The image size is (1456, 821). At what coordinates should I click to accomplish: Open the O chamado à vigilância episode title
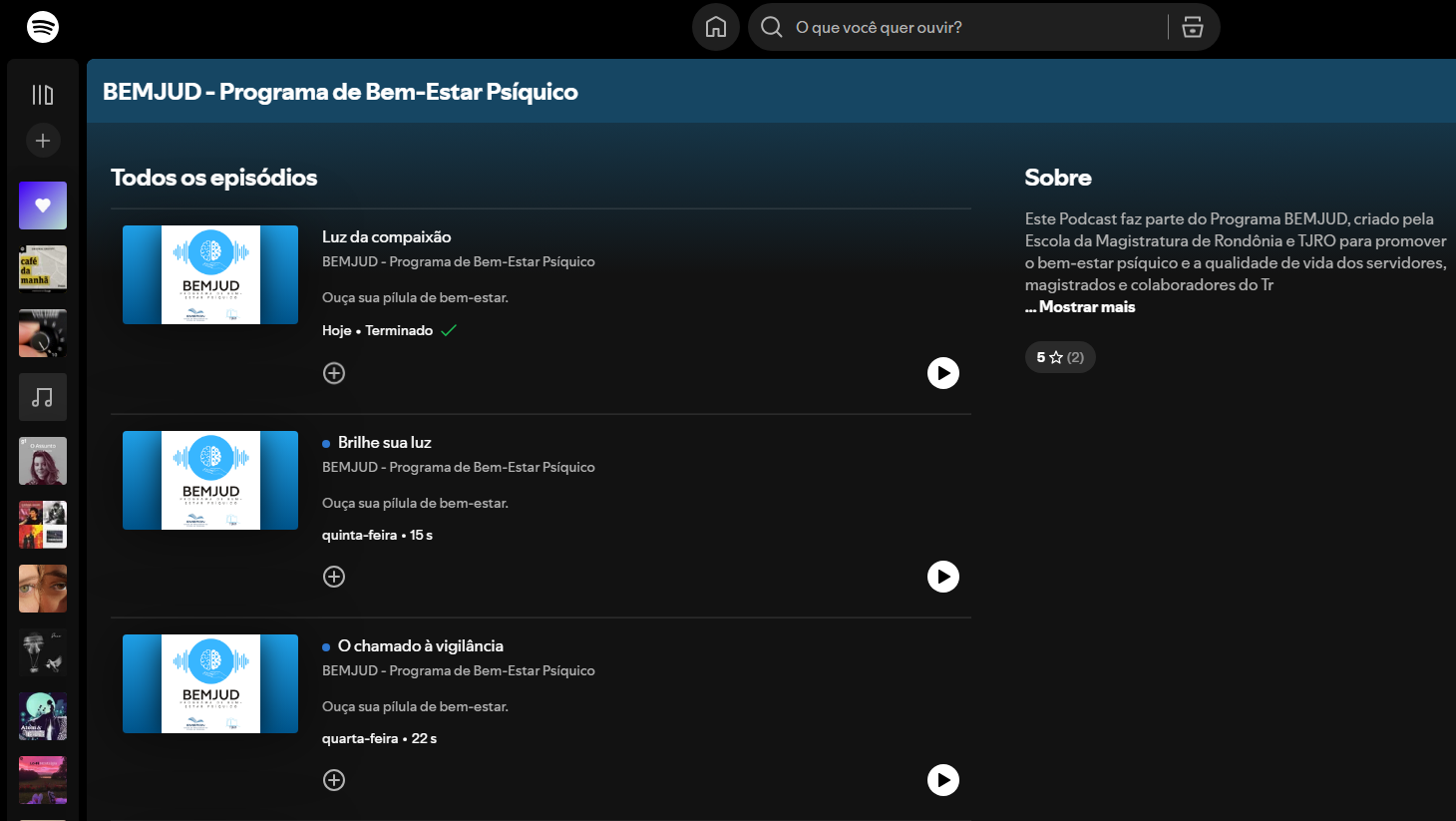pos(420,646)
